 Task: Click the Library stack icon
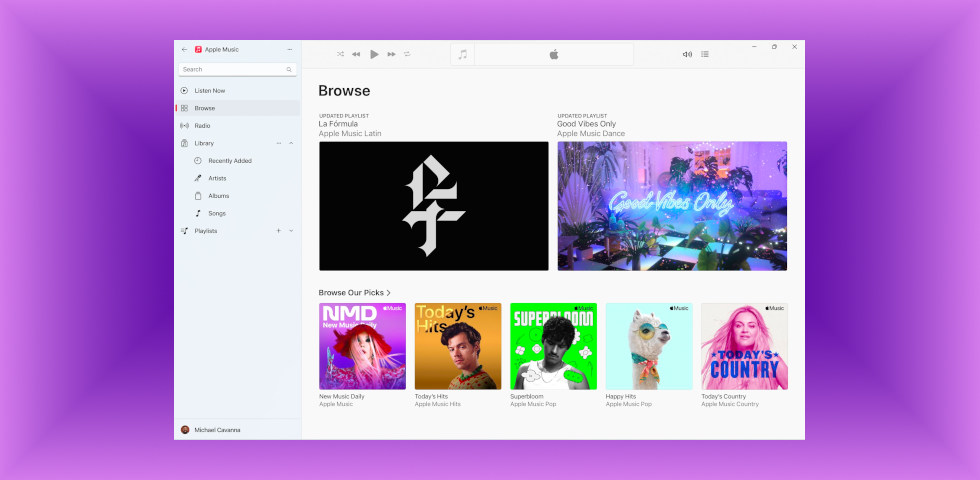(x=184, y=143)
